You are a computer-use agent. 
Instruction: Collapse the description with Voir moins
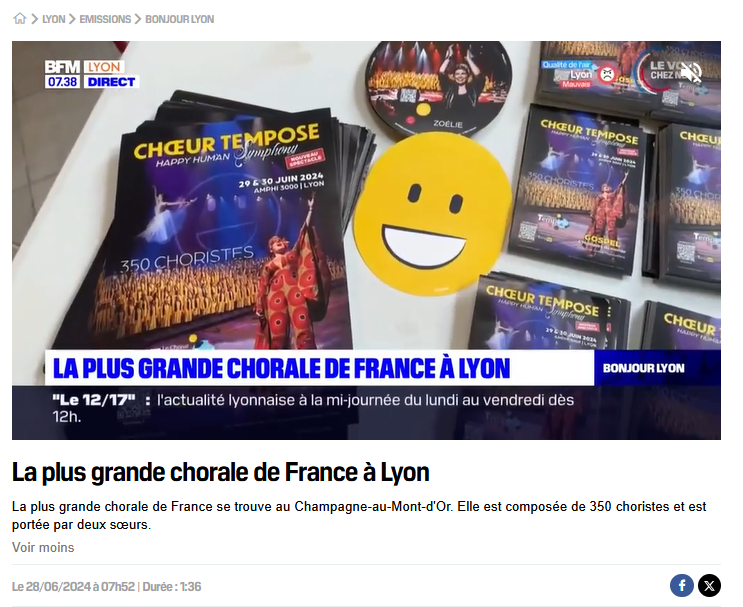[43, 547]
